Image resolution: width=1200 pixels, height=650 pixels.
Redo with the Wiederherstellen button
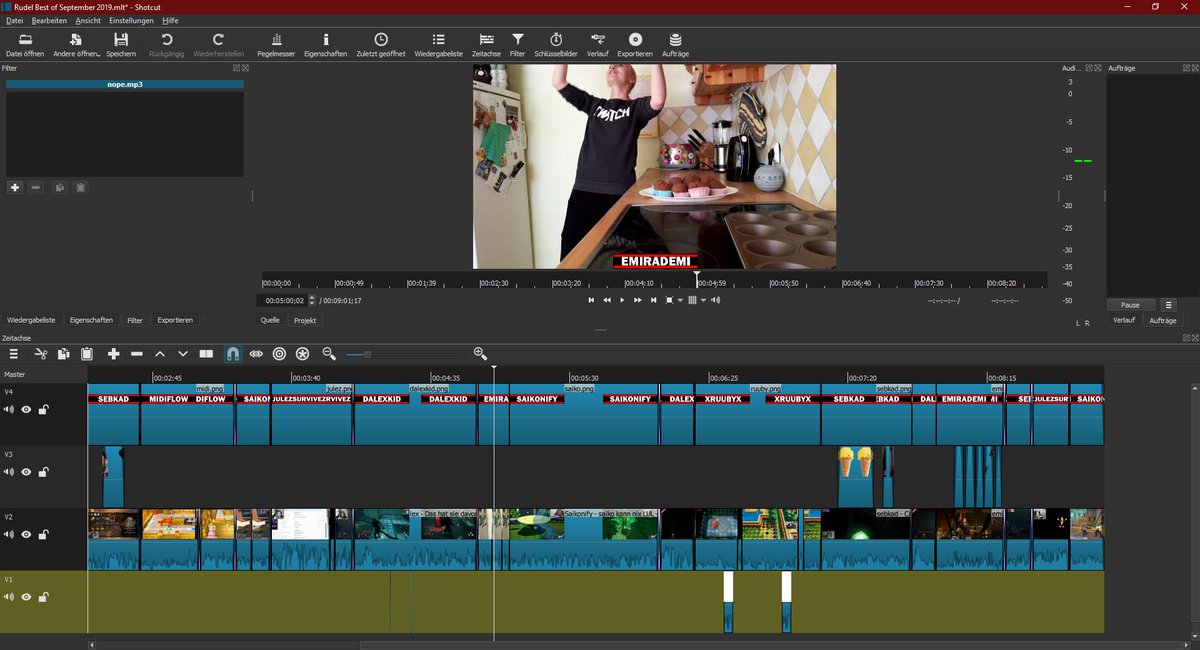click(x=218, y=44)
